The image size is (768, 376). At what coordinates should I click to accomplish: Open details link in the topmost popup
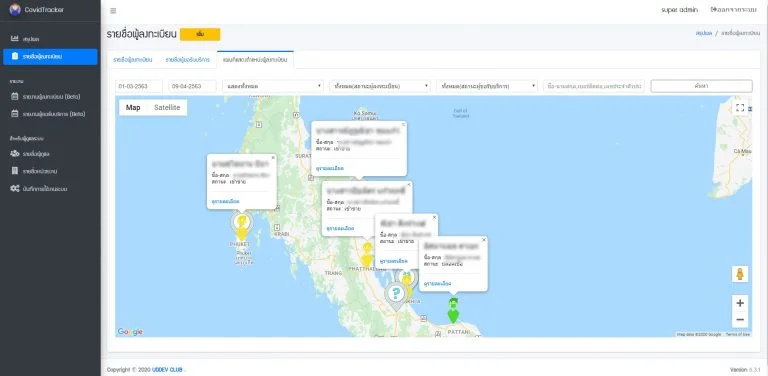coord(330,168)
